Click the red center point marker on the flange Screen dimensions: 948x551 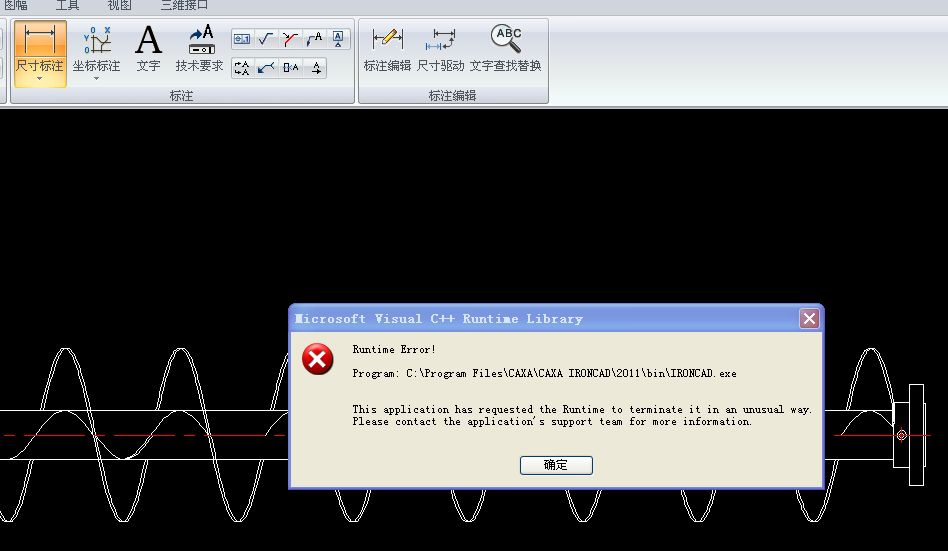[901, 435]
